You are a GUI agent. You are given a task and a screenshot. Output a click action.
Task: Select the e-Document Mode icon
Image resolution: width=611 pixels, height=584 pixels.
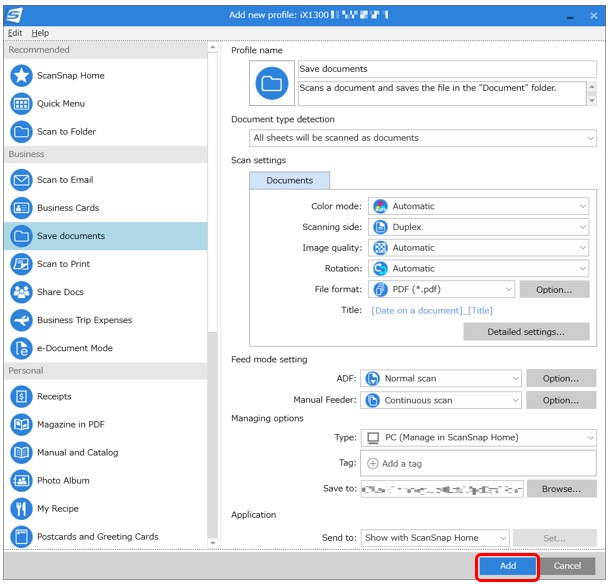tap(21, 348)
